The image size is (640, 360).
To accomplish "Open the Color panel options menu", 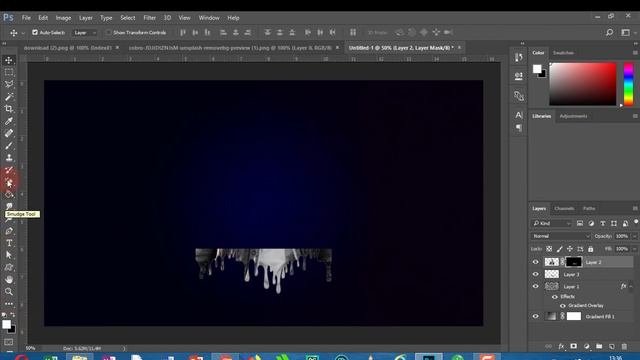I will [635, 53].
